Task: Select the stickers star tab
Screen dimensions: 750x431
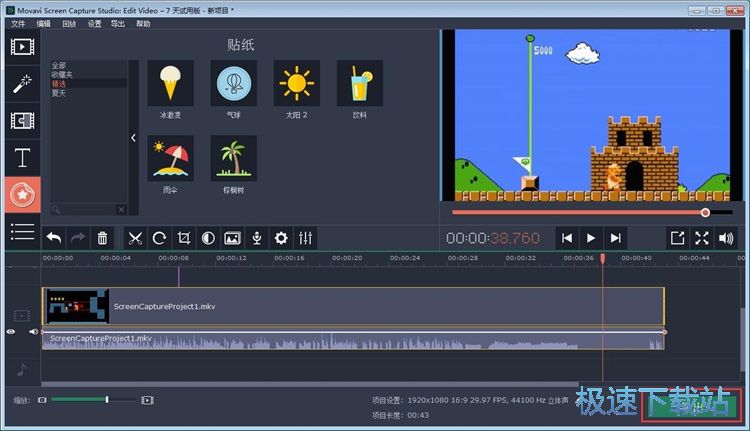Action: point(22,195)
